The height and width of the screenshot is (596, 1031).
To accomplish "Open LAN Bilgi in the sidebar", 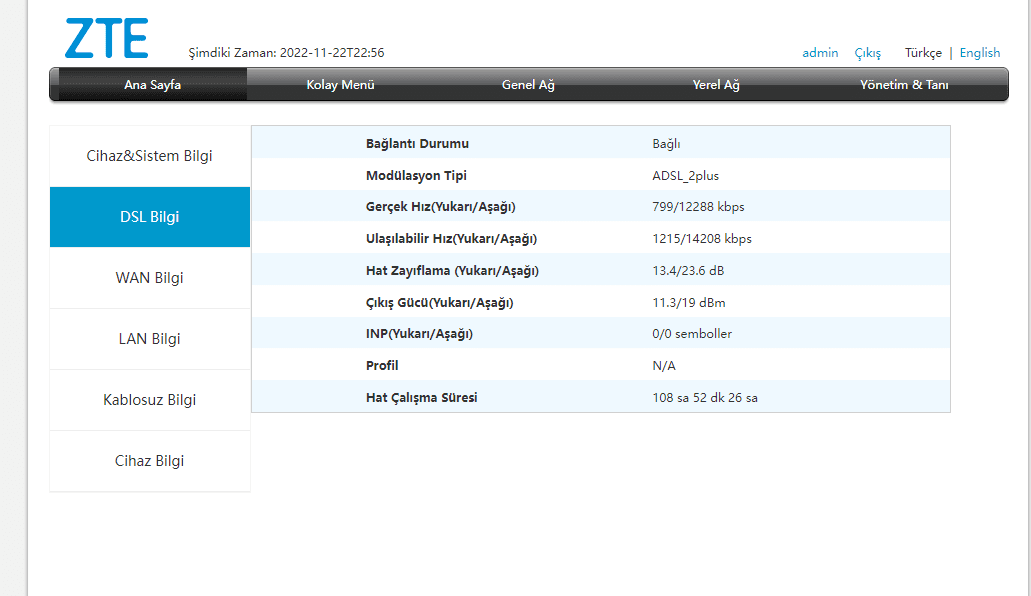I will [150, 339].
